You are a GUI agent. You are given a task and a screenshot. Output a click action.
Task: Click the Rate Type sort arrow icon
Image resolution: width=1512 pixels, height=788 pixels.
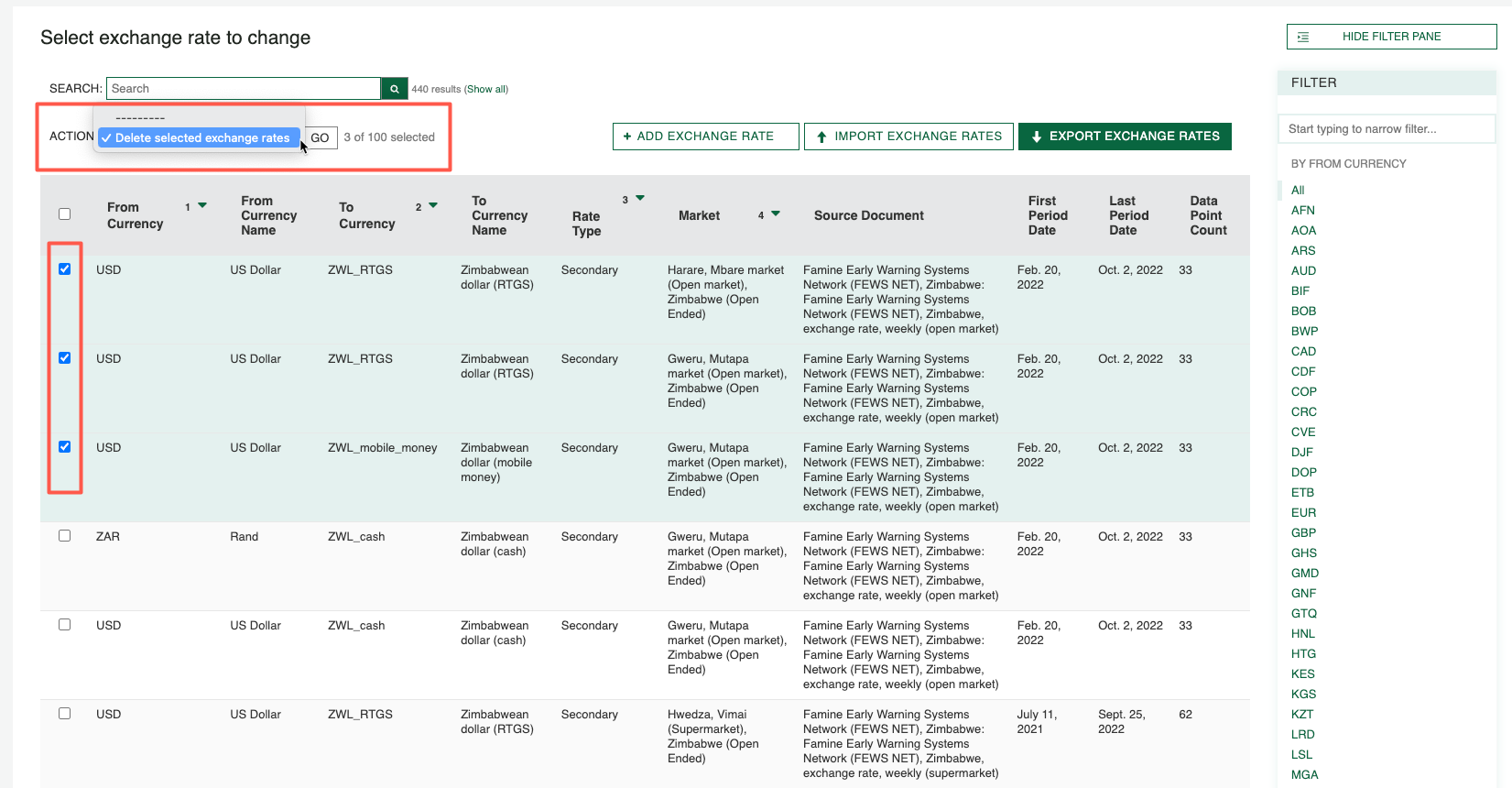(x=640, y=199)
